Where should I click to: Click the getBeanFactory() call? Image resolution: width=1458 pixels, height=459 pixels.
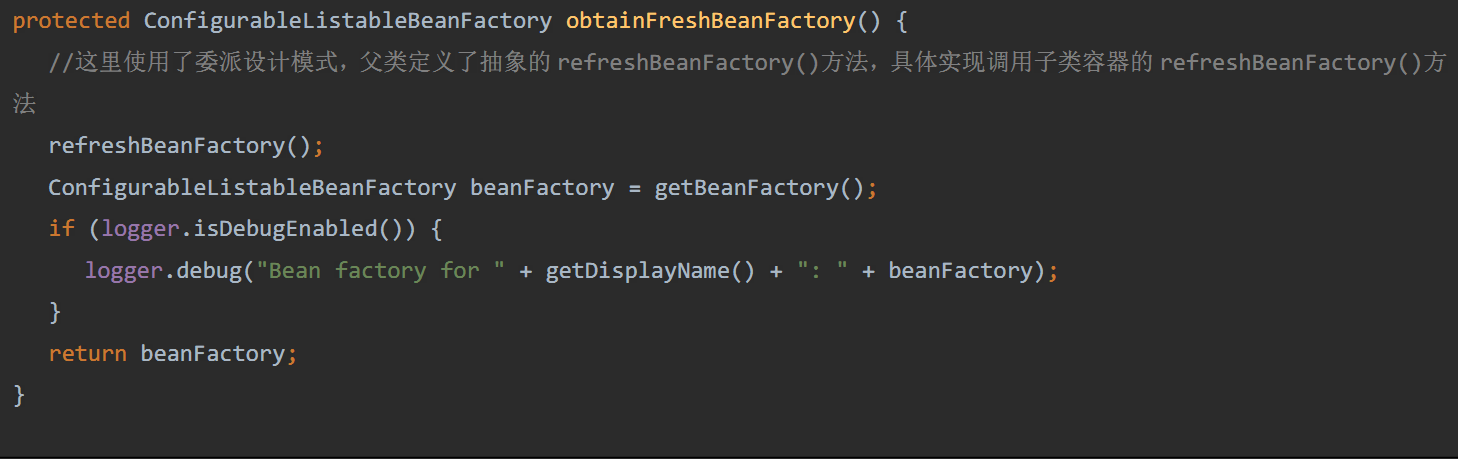click(x=759, y=188)
